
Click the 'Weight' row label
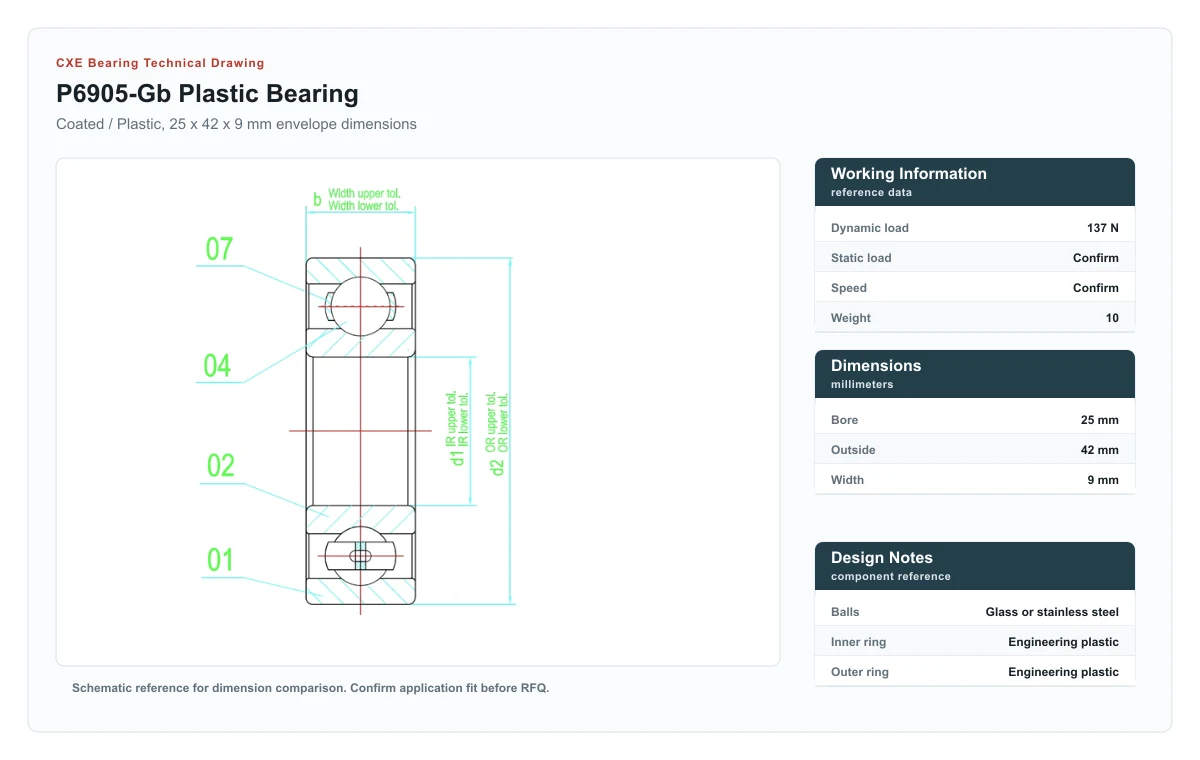pos(851,318)
